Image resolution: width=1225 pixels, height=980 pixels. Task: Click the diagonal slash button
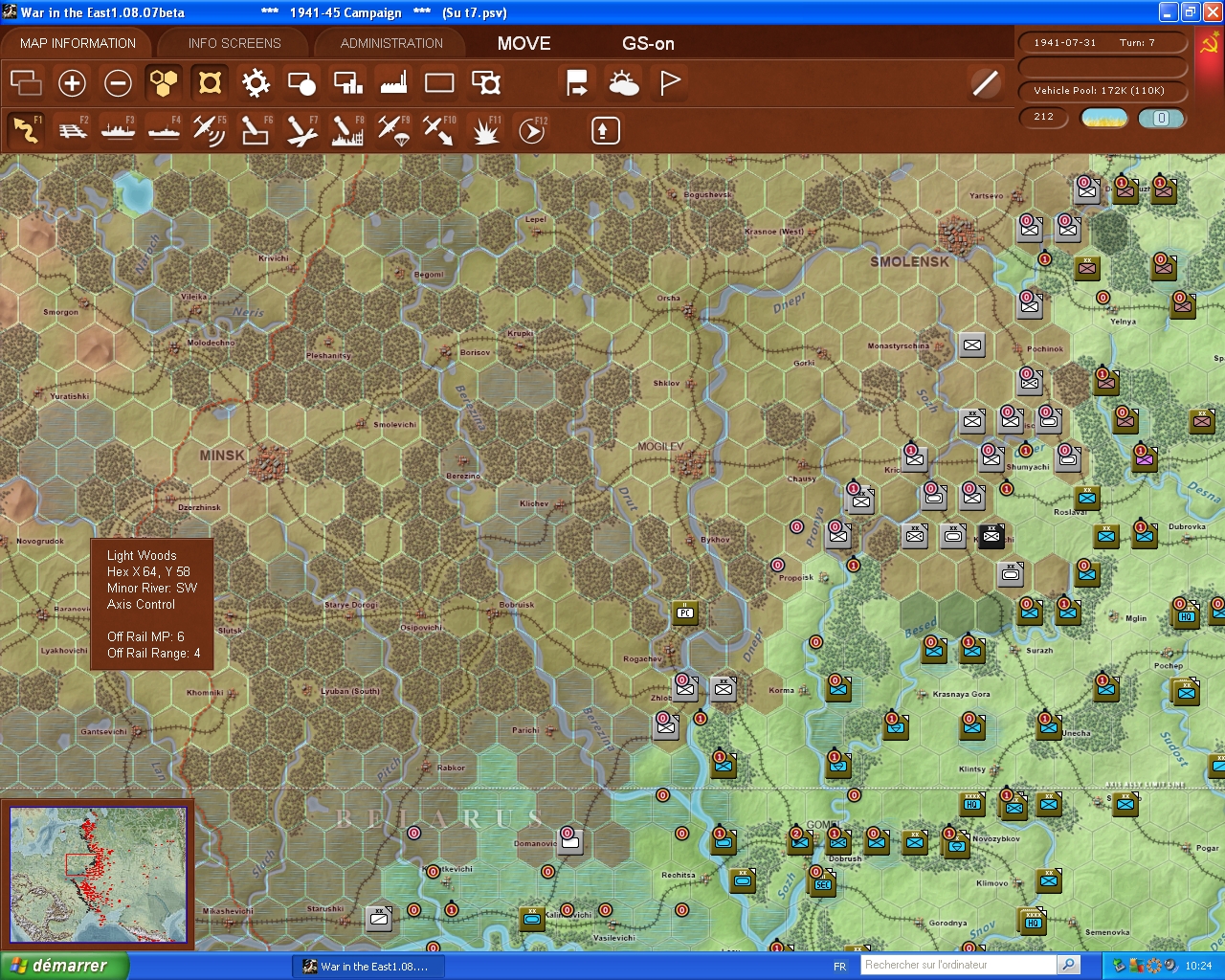coord(985,83)
